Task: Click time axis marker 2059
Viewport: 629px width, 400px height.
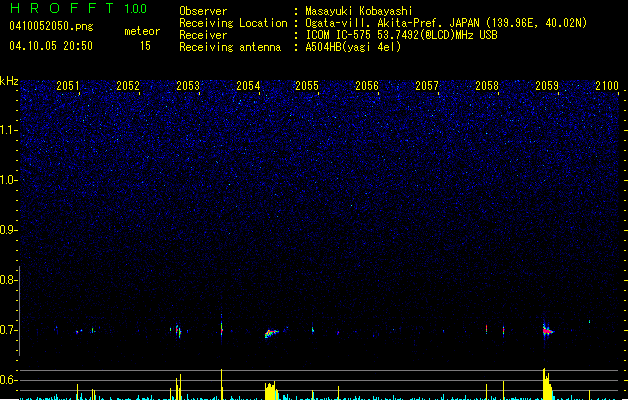Action: [547, 86]
